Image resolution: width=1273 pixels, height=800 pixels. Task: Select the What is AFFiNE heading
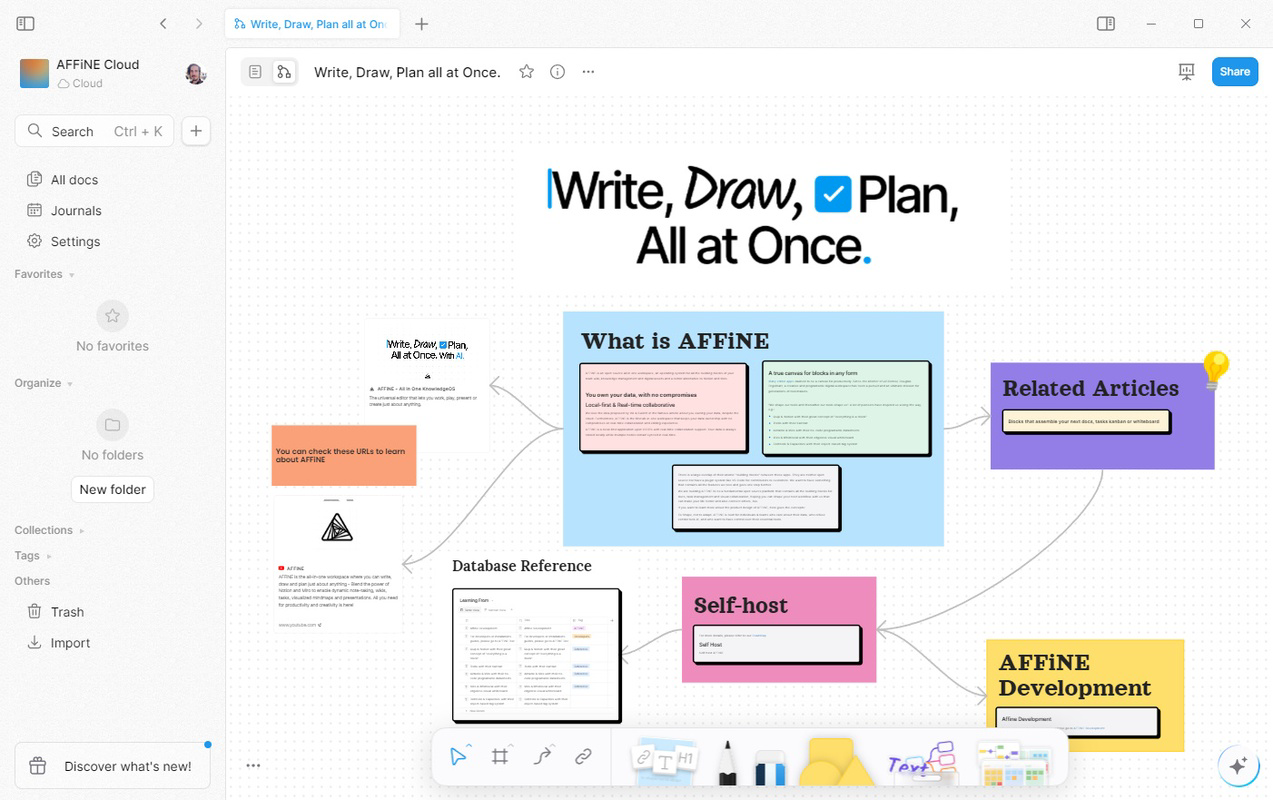[675, 341]
